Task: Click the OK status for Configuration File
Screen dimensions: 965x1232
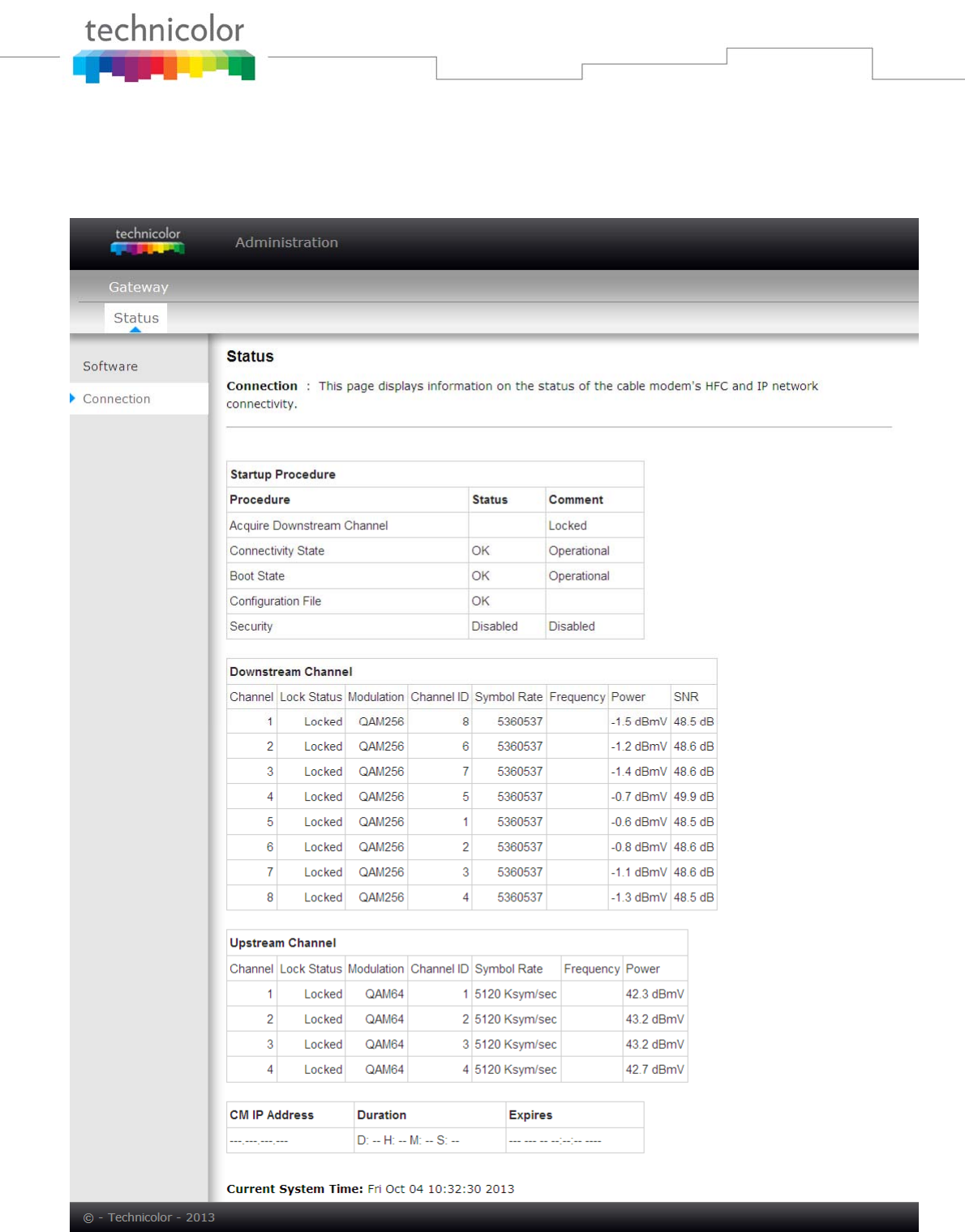Action: click(x=481, y=601)
